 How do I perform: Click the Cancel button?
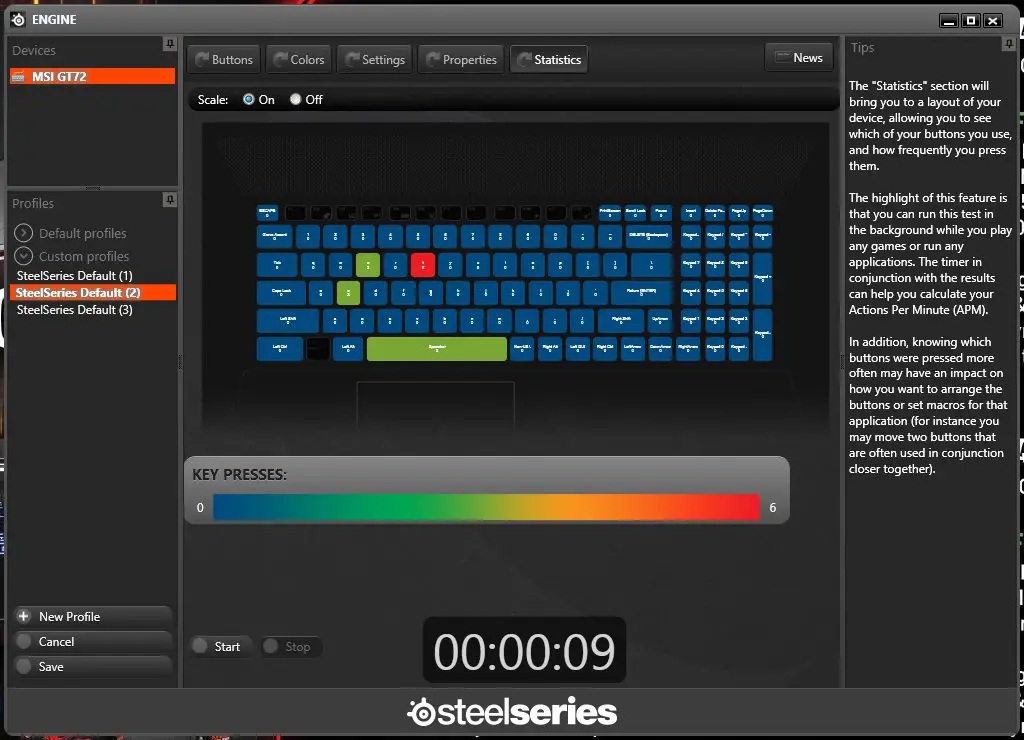click(x=92, y=641)
